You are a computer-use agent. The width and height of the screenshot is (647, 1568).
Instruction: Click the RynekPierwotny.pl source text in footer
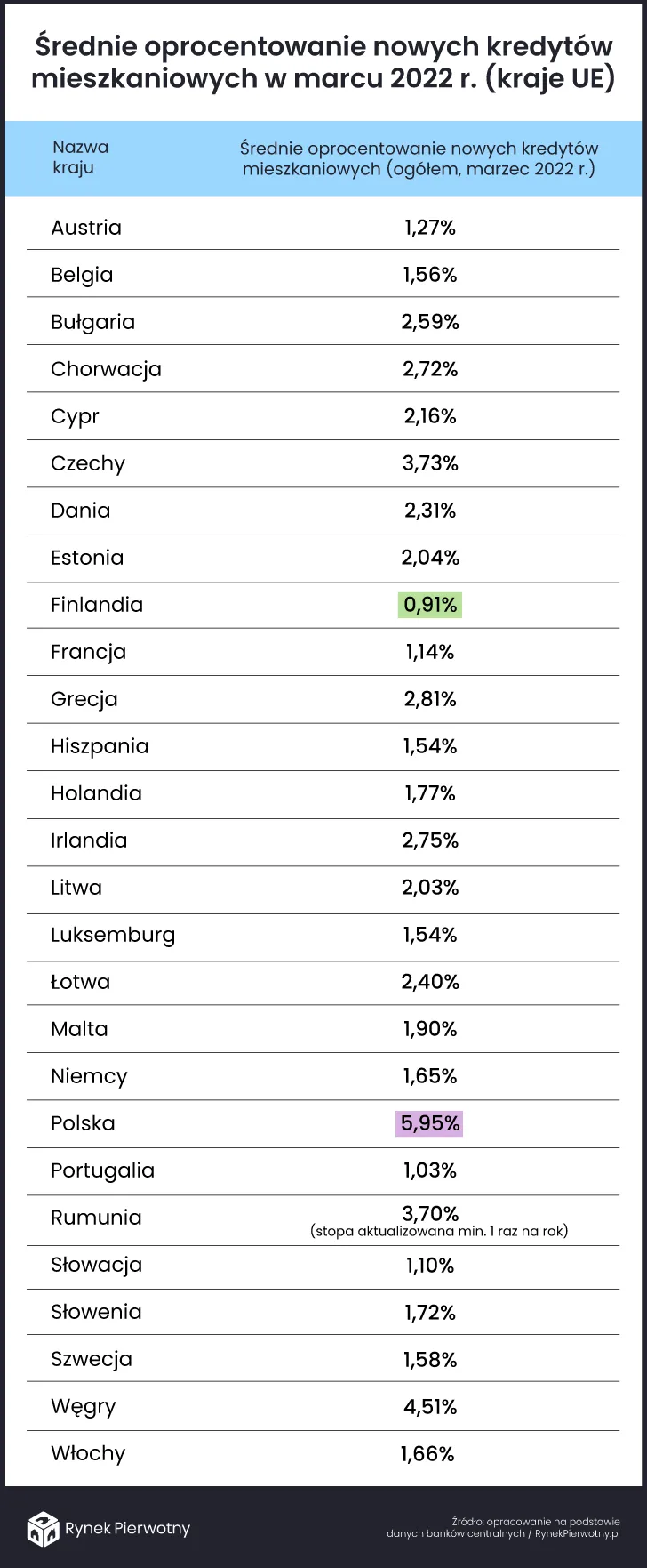tap(577, 1533)
